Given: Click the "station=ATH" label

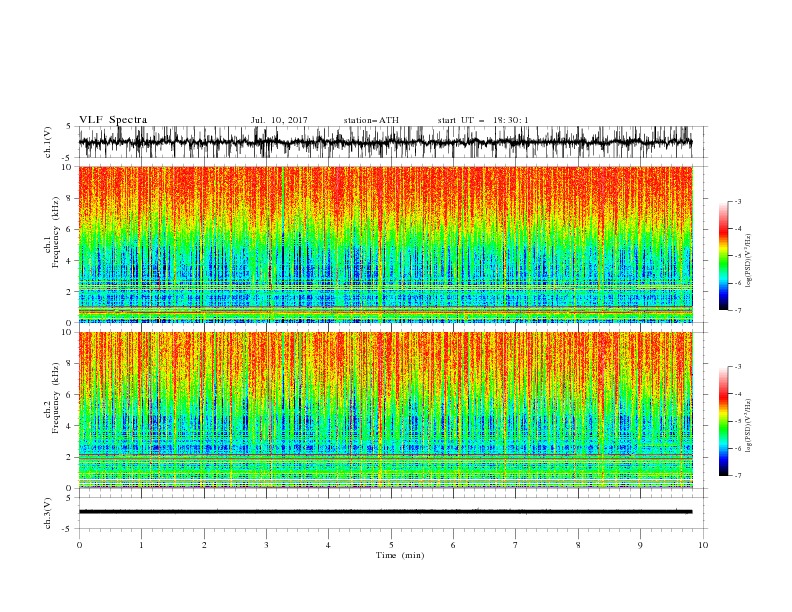Looking at the screenshot, I should pos(371,120).
